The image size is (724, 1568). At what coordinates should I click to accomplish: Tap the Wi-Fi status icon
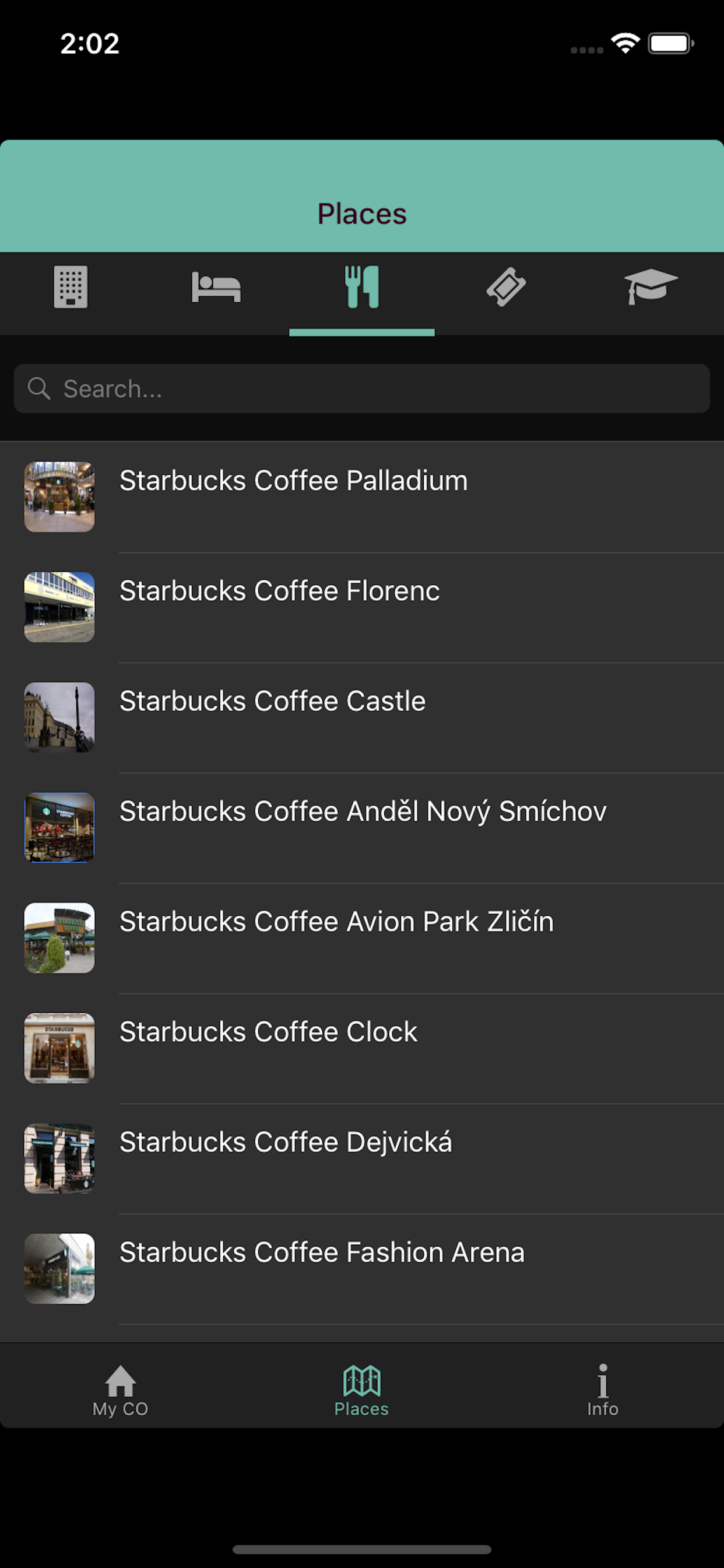pos(625,43)
